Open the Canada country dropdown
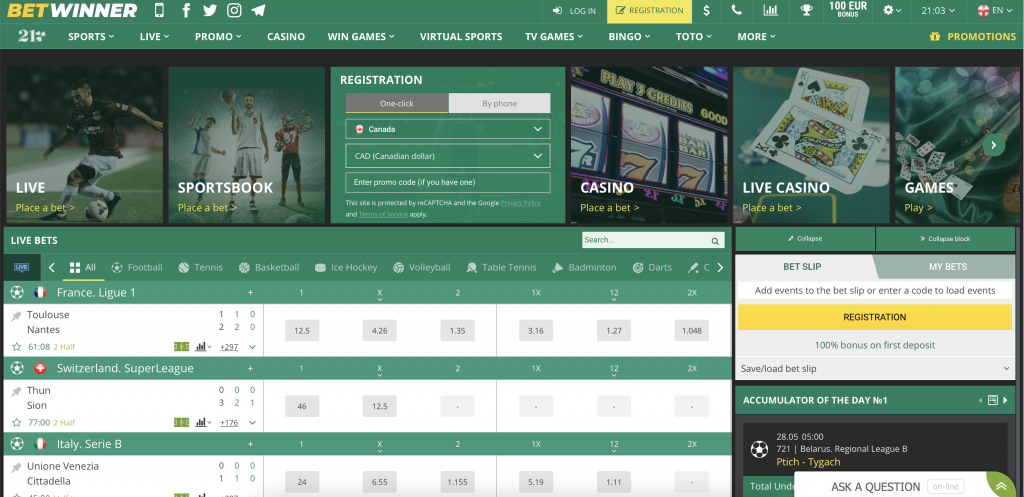The width and height of the screenshot is (1024, 497). pyautogui.click(x=448, y=129)
